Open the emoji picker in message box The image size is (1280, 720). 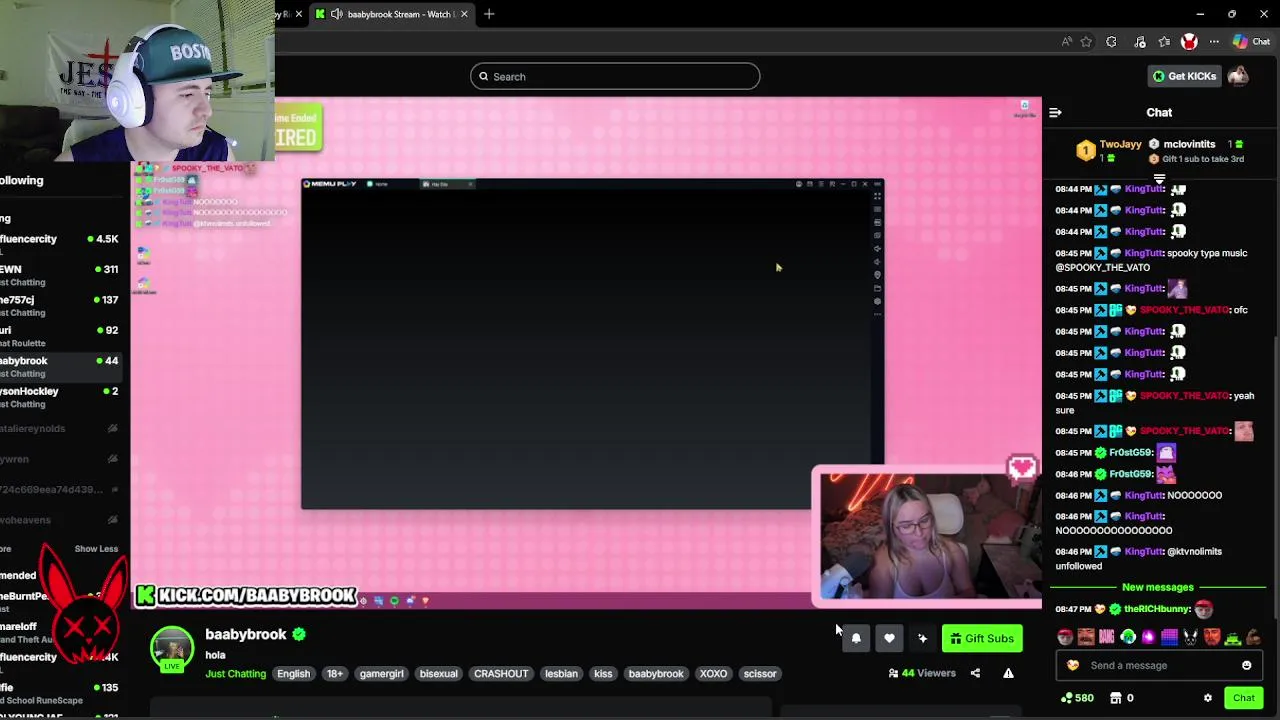pos(1246,665)
